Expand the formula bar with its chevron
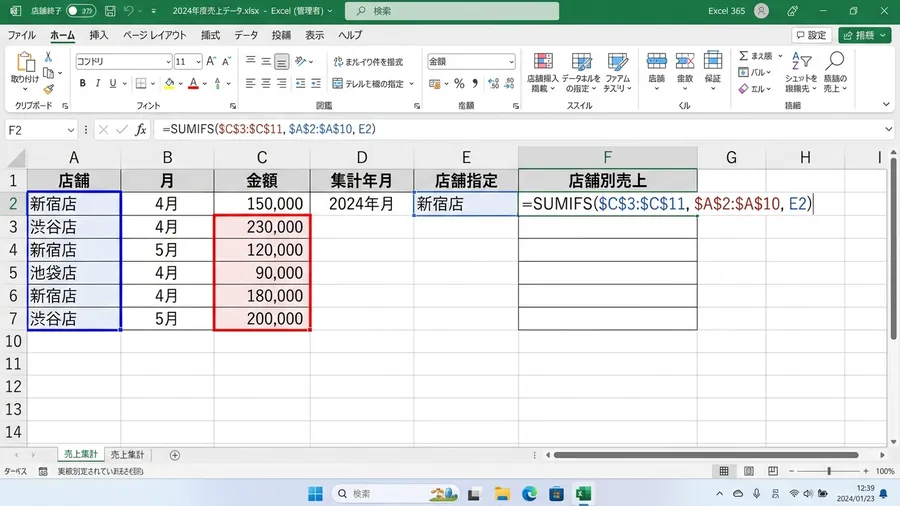This screenshot has height=506, width=900. (x=889, y=130)
